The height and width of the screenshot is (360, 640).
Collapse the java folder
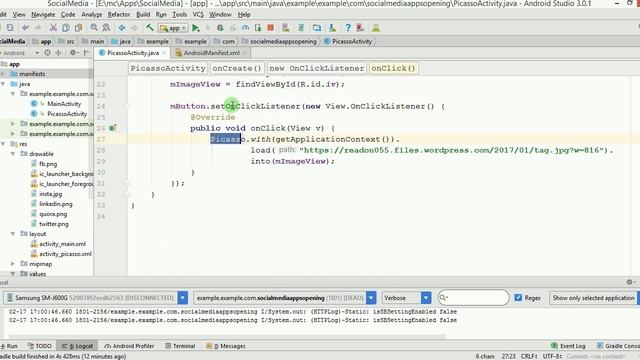(x=3, y=84)
